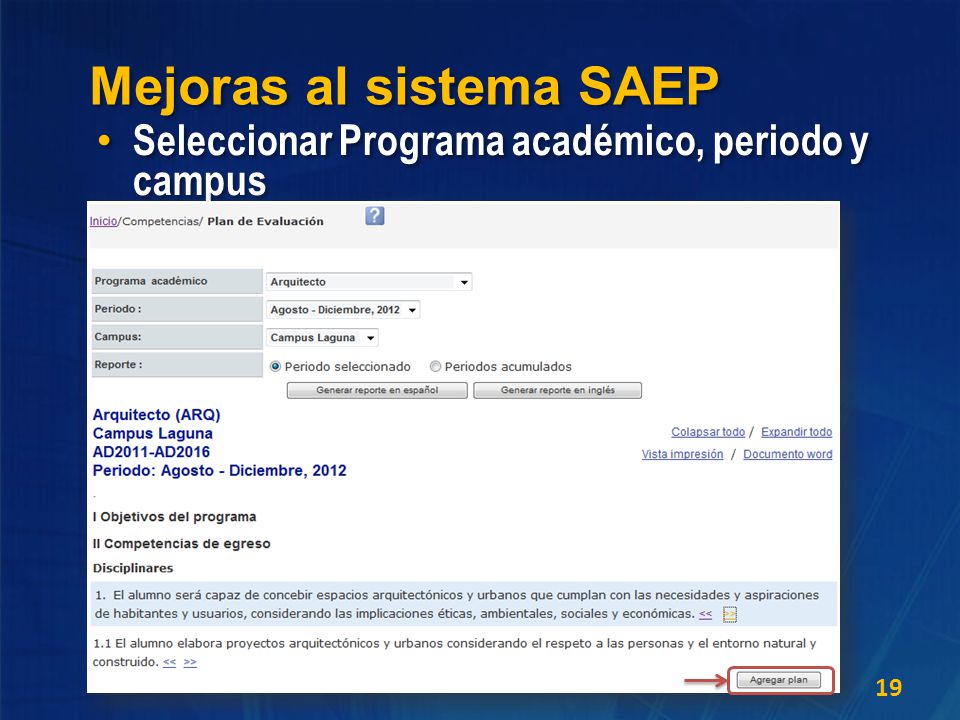The width and height of the screenshot is (960, 720).
Task: Click the Disciplinares subheading
Action: tap(133, 568)
